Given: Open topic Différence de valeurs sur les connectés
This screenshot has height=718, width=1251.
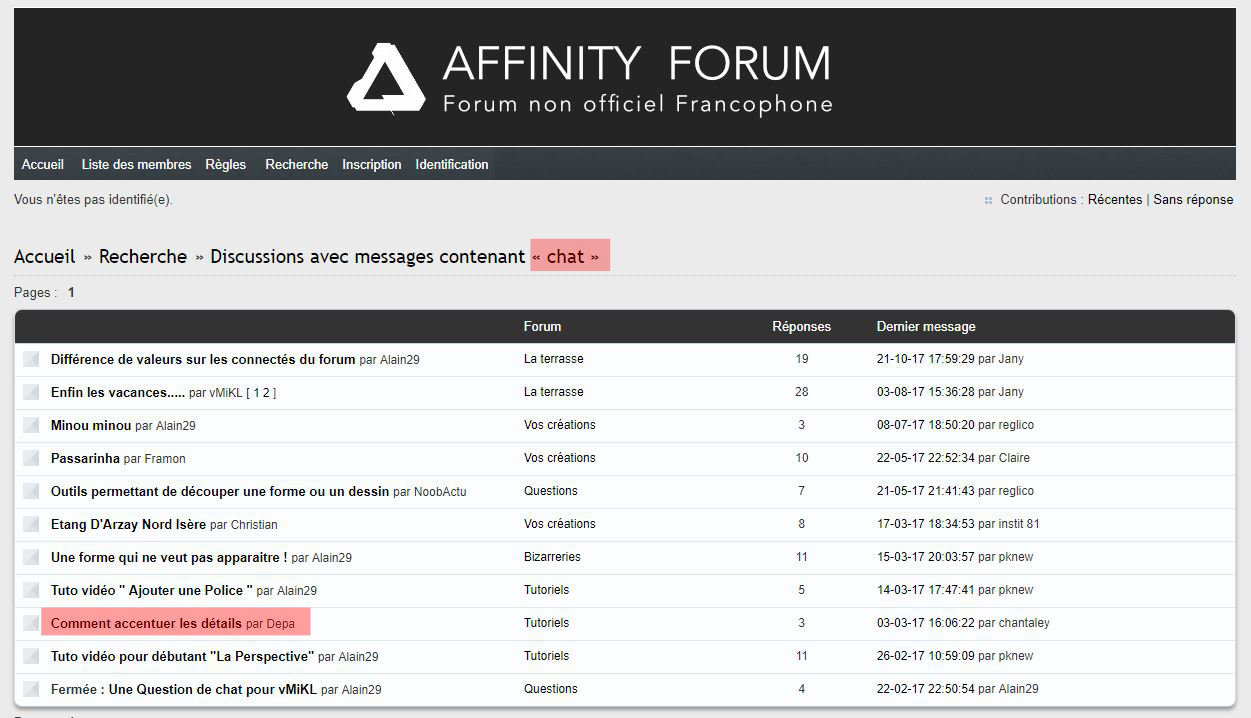Looking at the screenshot, I should coord(203,359).
